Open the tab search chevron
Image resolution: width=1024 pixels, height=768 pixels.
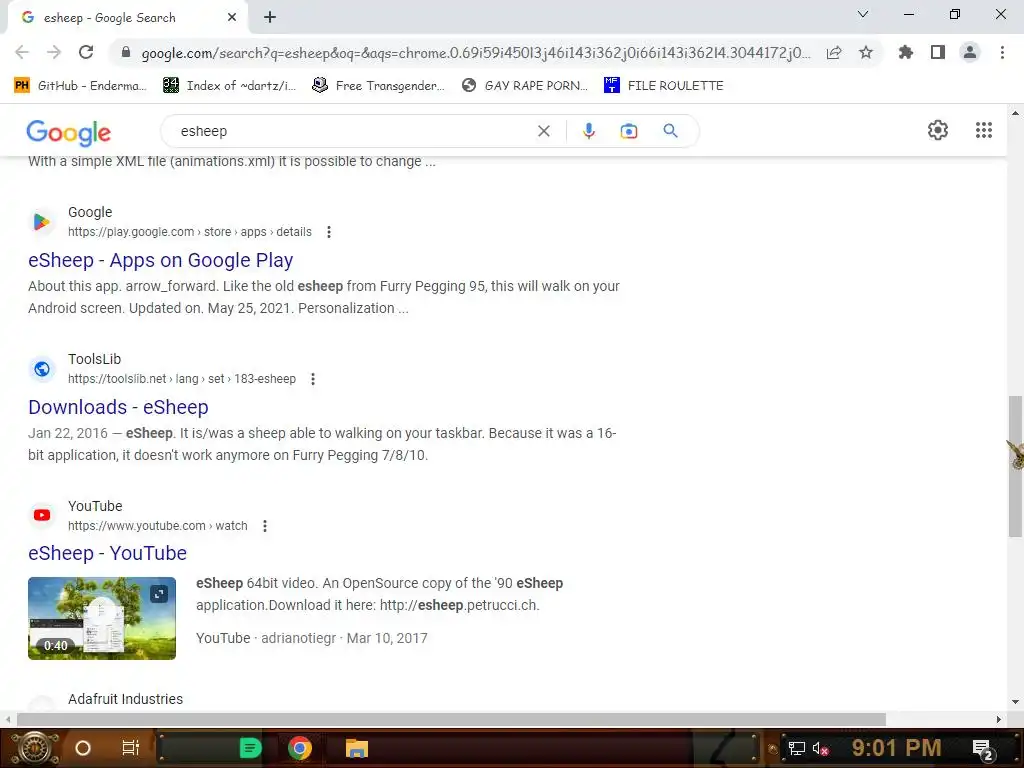coord(863,14)
